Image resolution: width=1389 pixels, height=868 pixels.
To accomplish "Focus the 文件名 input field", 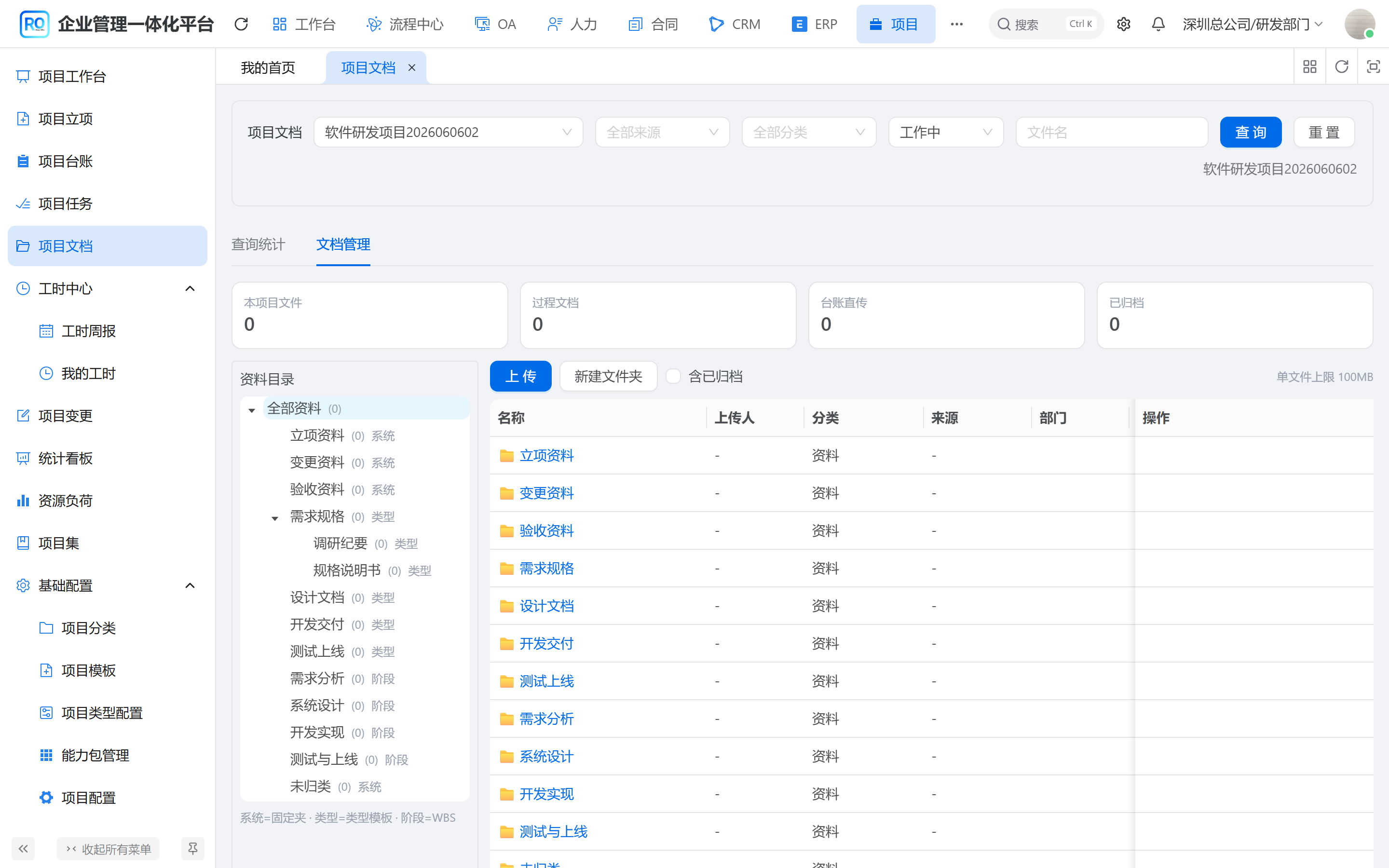I will [1112, 132].
